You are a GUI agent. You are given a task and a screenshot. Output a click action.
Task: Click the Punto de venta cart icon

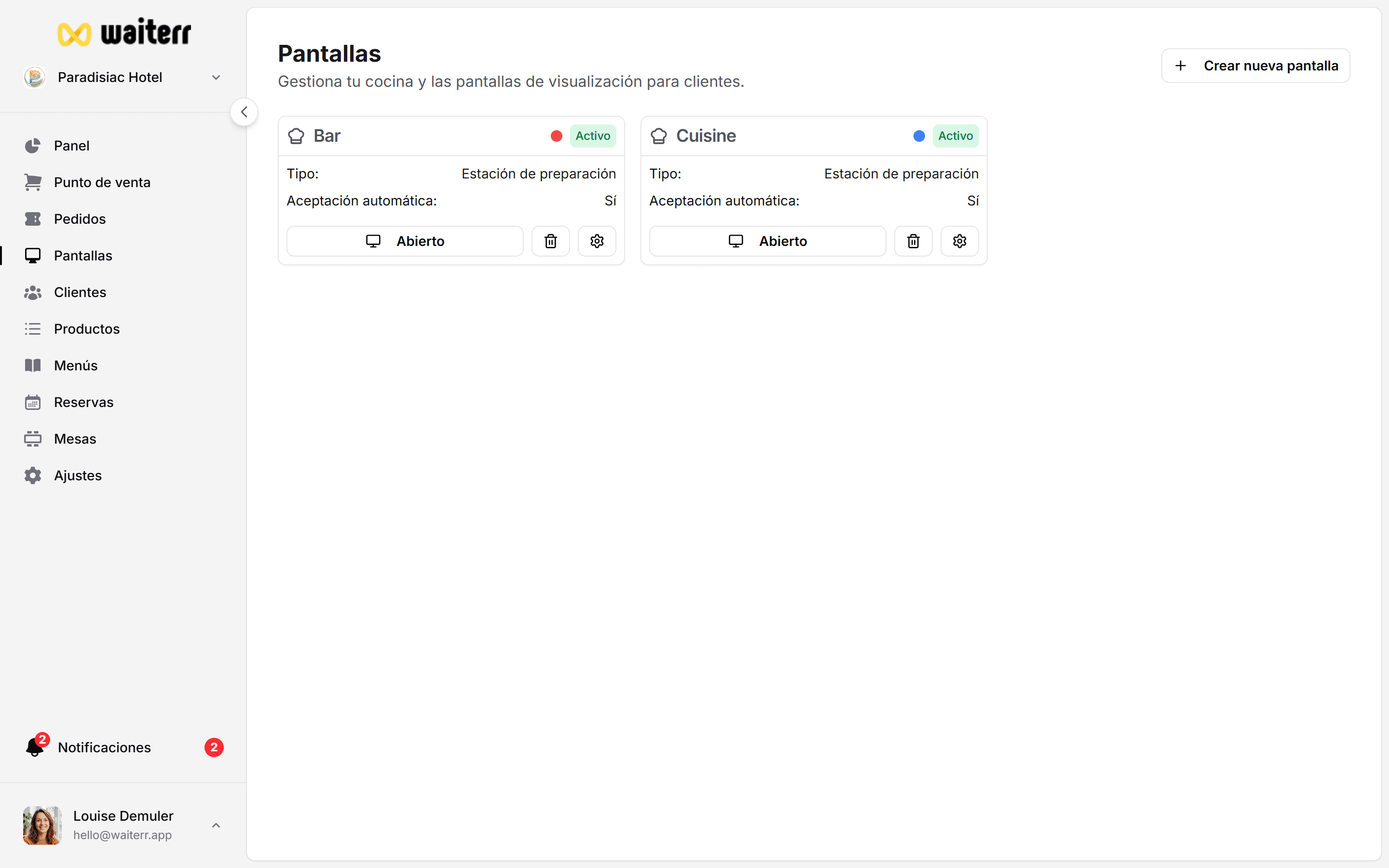(33, 183)
